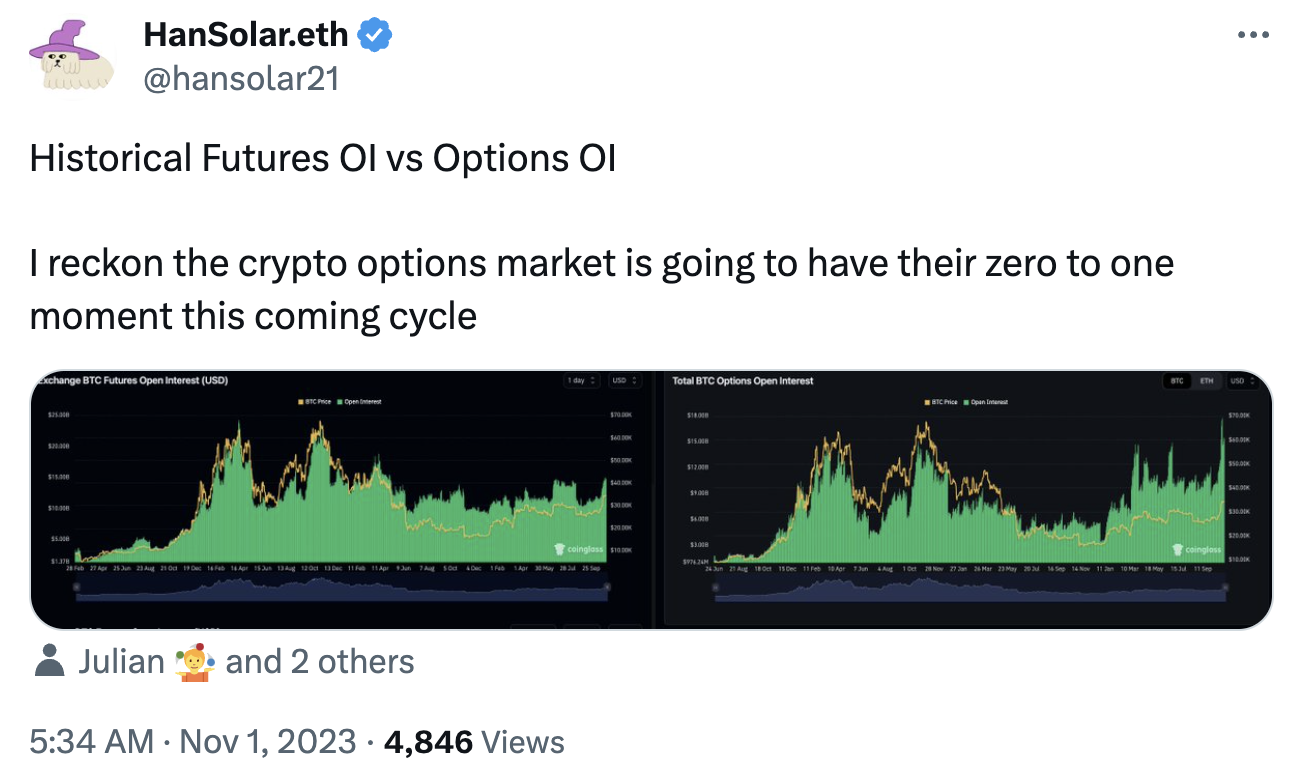This screenshot has height=776, width=1294.
Task: Open the USD dropdown on options chart
Action: point(1242,381)
